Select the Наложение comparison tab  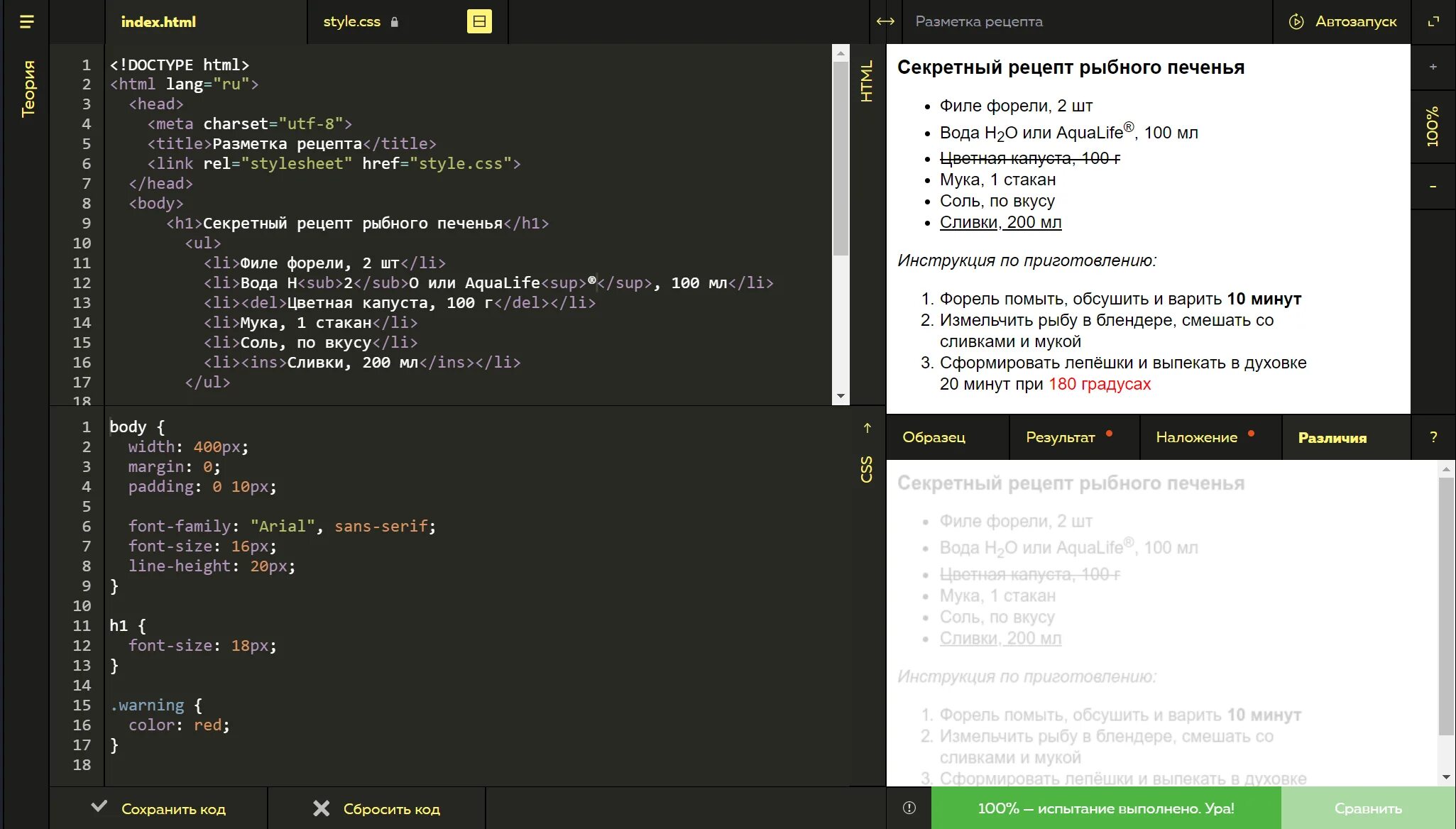pos(1196,437)
